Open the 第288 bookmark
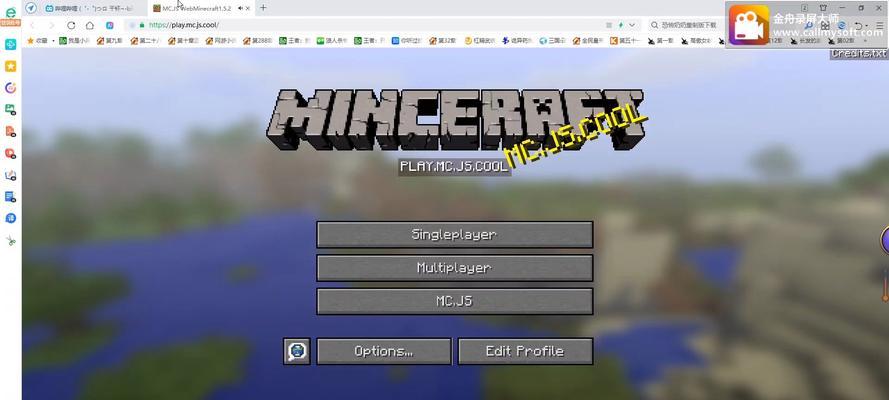Viewport: 889px width, 400px height. [257, 41]
